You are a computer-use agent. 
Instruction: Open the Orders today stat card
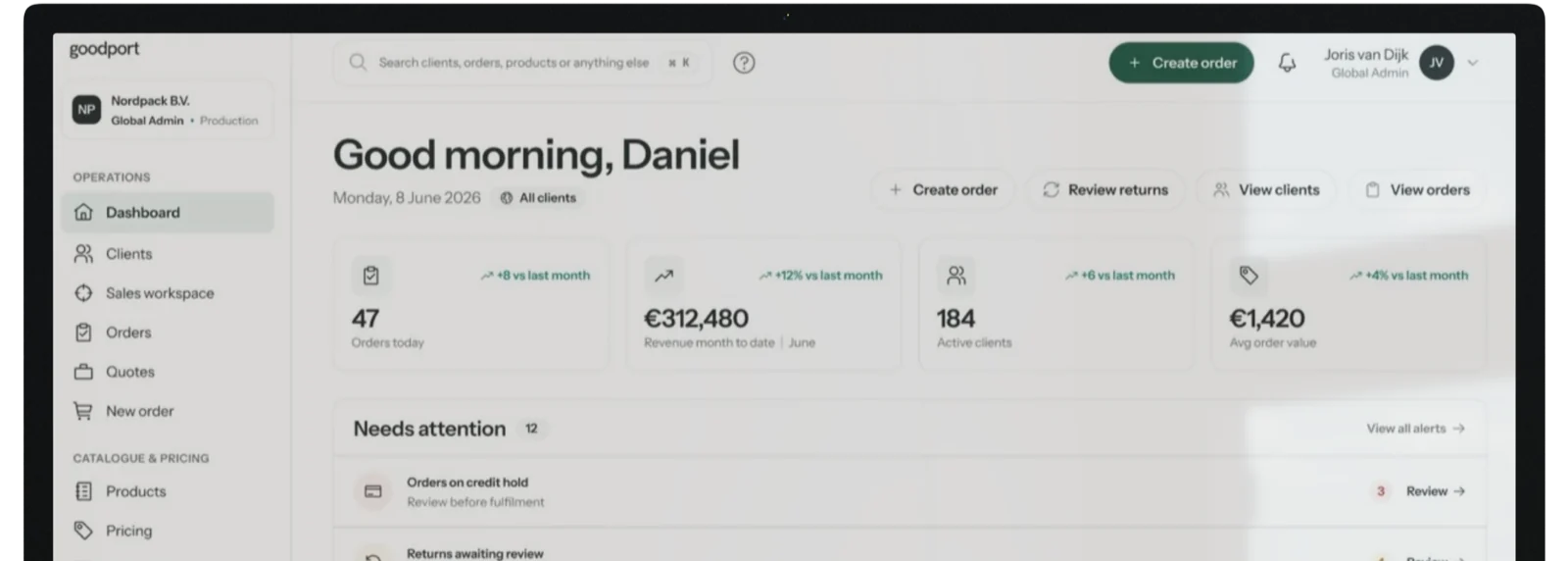(470, 304)
